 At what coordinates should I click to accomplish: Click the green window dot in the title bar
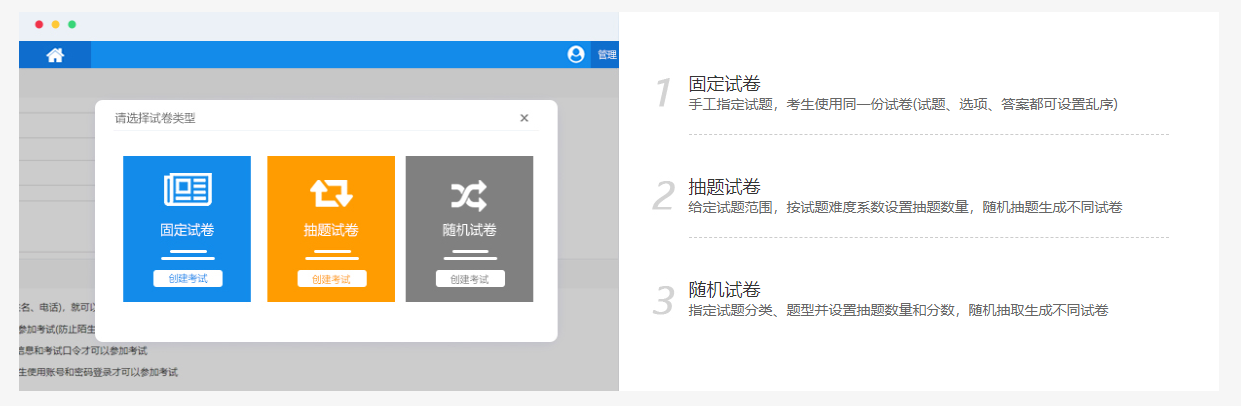pos(72,24)
